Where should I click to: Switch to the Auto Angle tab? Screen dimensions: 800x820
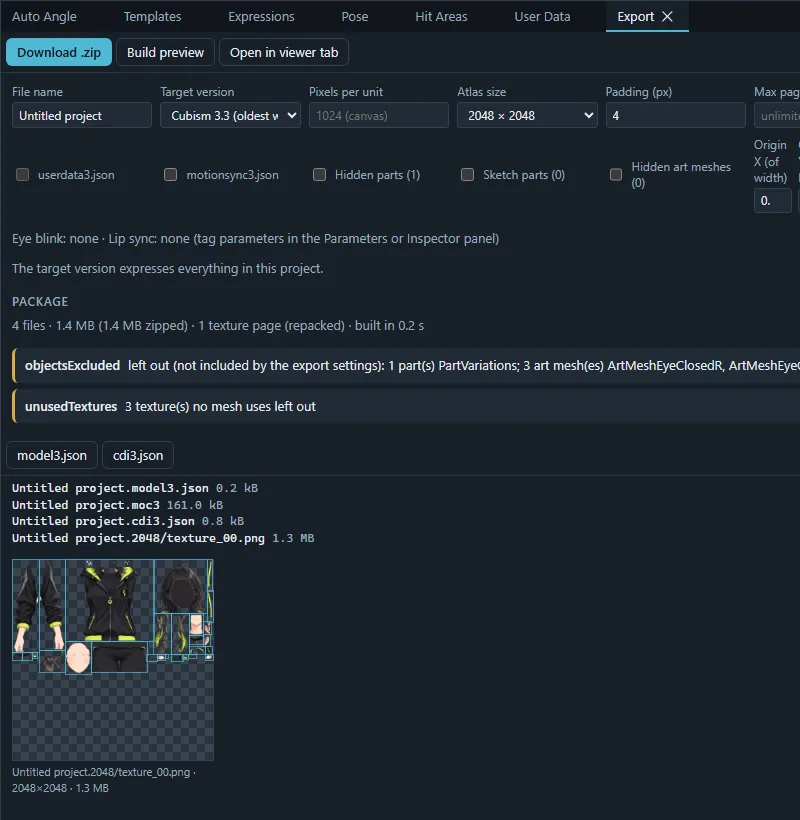[x=44, y=17]
